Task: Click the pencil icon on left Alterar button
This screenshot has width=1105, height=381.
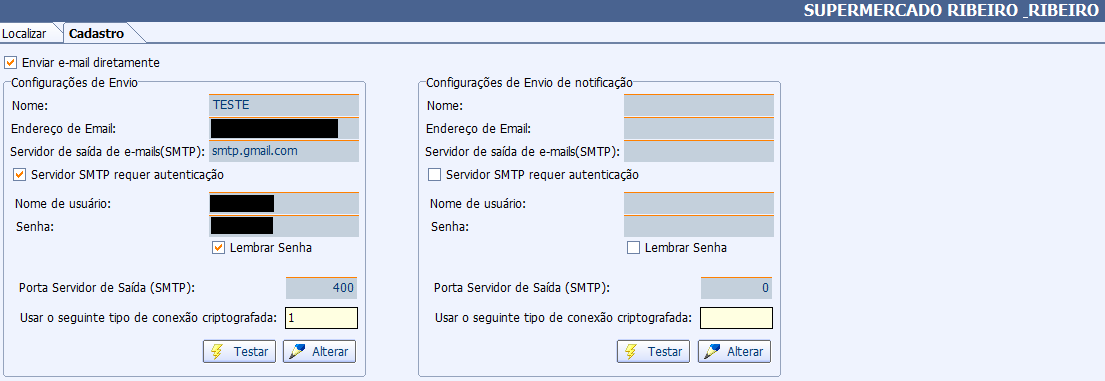Action: pyautogui.click(x=298, y=352)
